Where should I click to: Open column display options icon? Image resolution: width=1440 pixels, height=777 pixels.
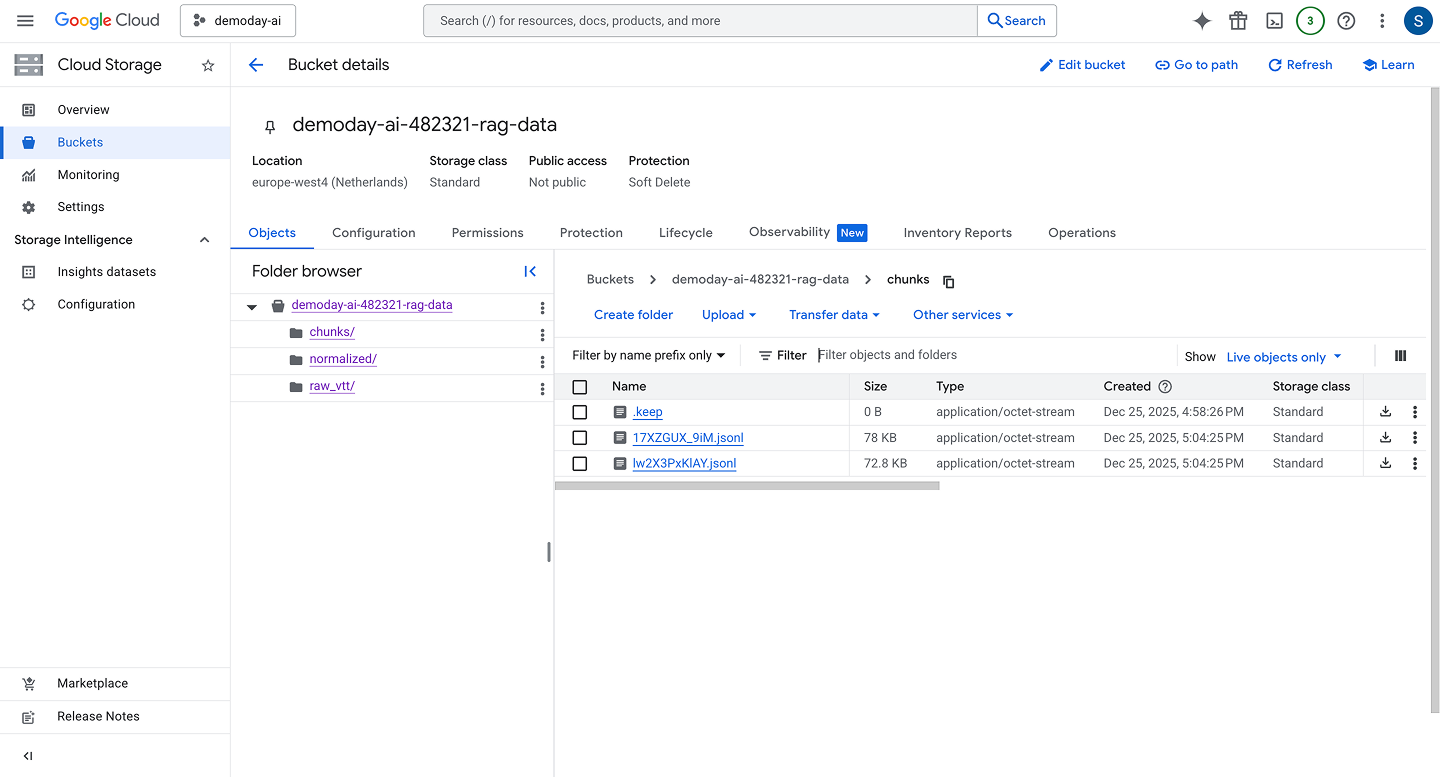1400,356
